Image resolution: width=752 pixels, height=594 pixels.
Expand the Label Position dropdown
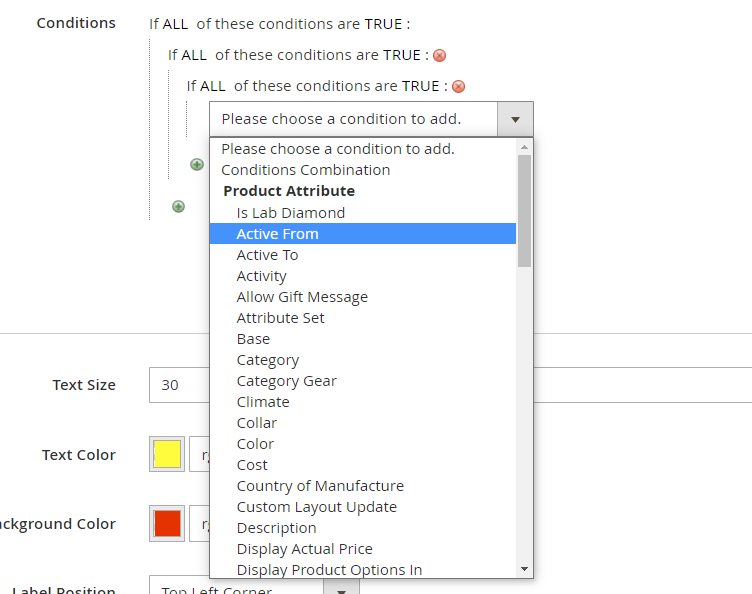[341, 588]
